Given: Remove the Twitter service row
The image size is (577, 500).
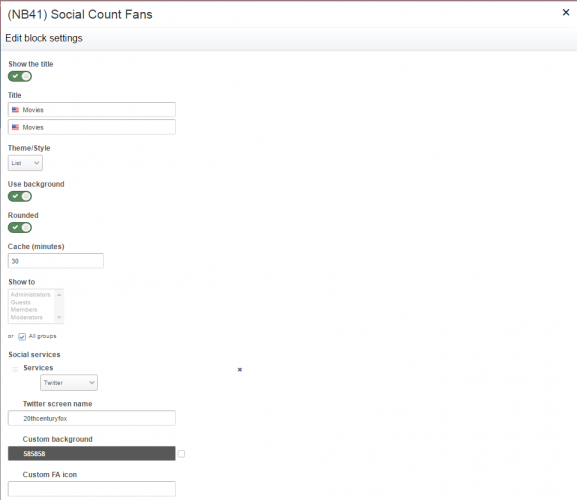Looking at the screenshot, I should click(240, 369).
